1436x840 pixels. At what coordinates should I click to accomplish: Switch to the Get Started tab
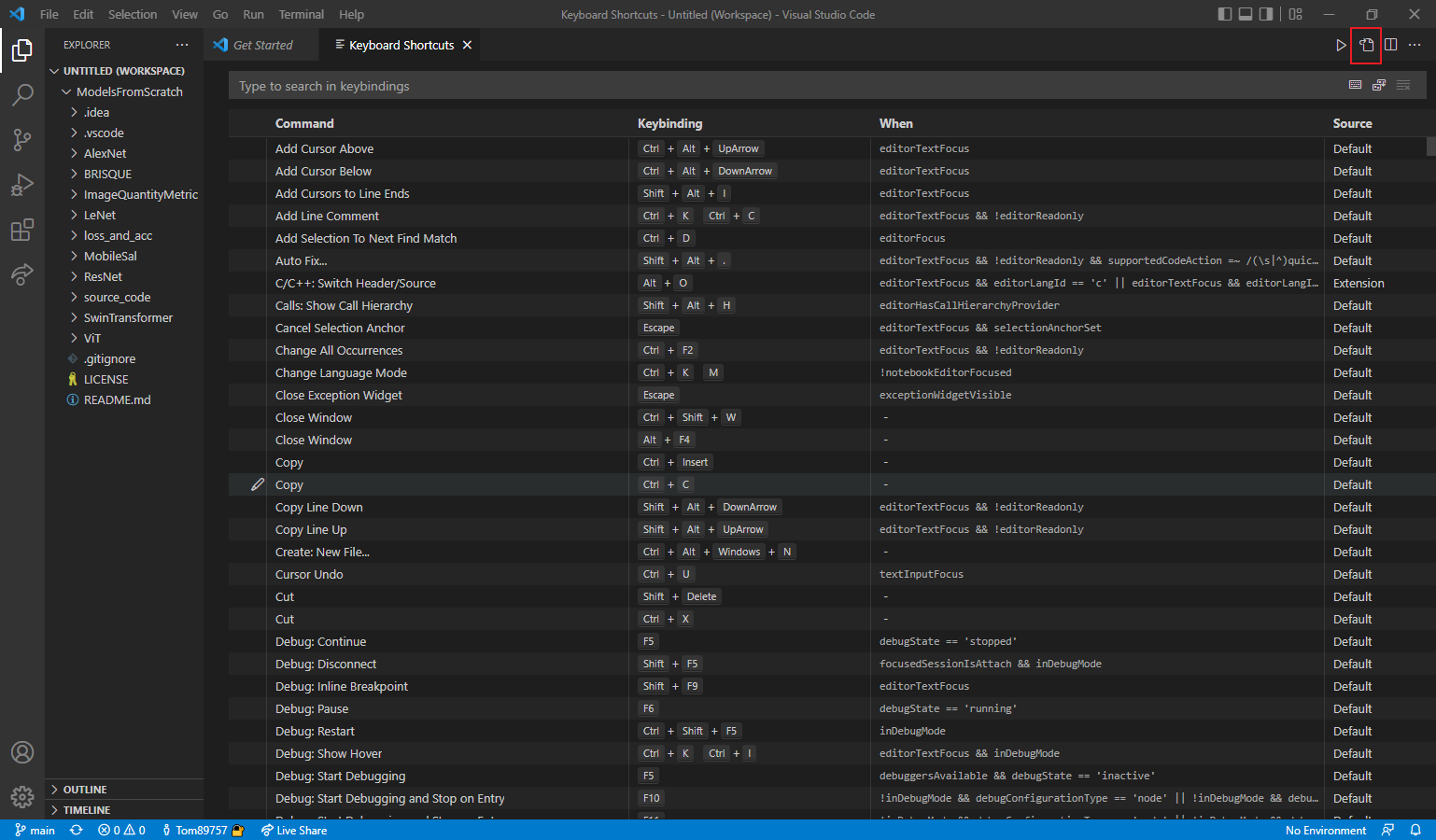(x=260, y=45)
